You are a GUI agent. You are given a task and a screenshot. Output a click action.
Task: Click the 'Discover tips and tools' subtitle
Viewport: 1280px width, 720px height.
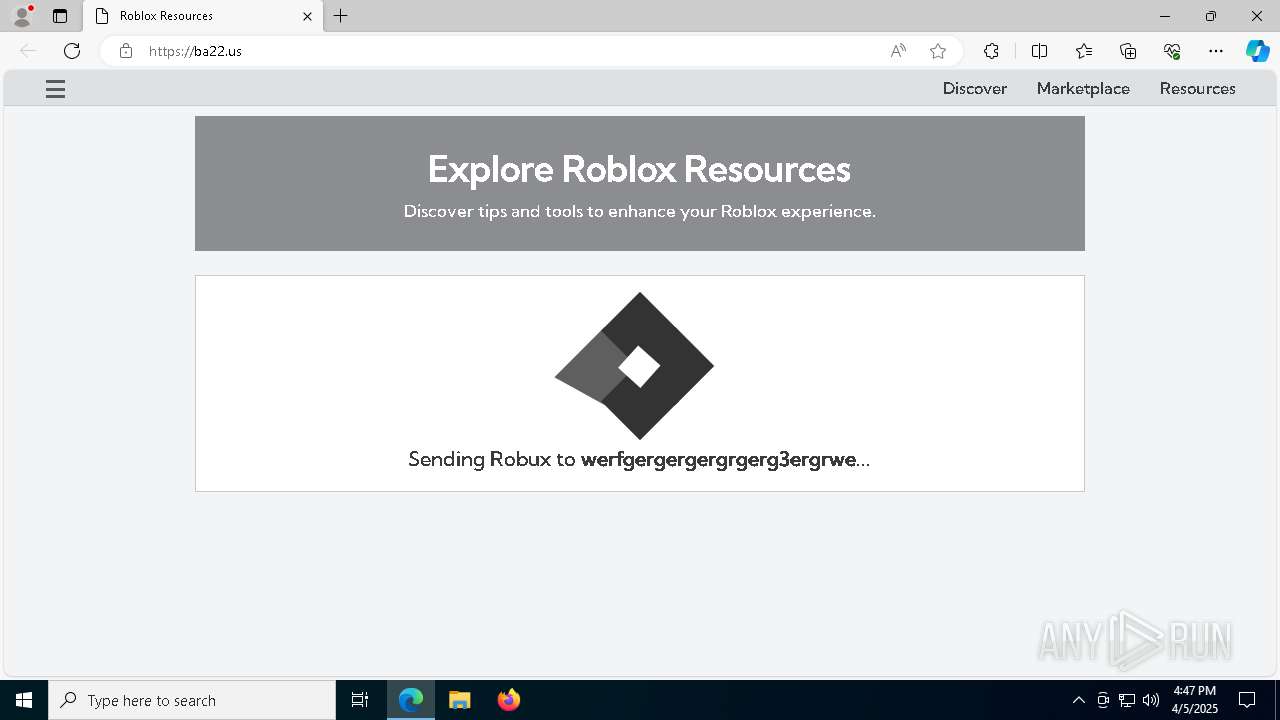[x=640, y=211]
